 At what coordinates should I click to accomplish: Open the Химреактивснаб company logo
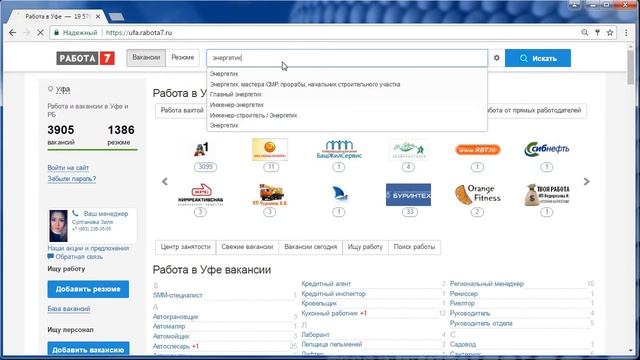[200, 195]
